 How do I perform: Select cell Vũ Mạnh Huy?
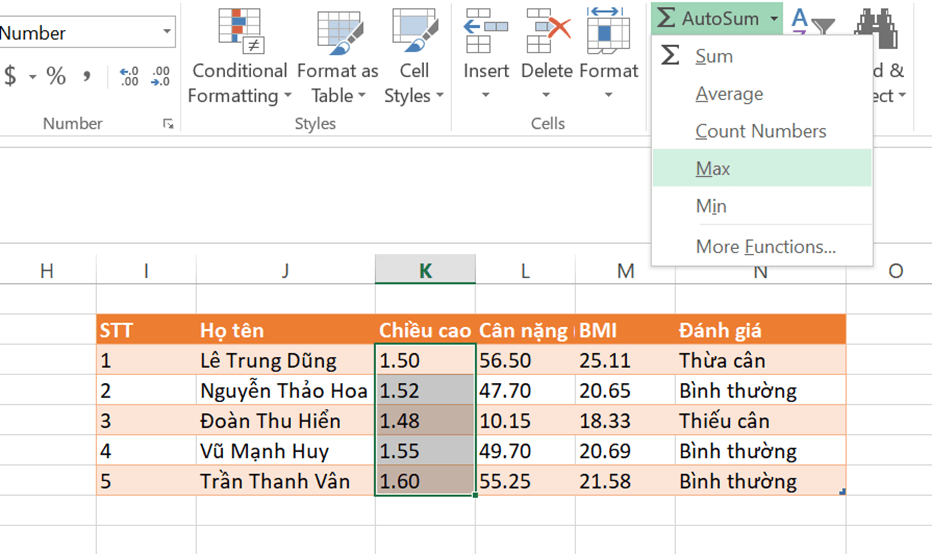pos(285,451)
